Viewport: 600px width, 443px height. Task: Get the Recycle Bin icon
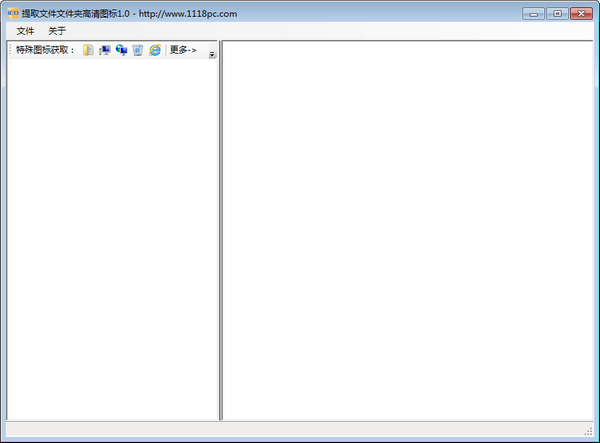[138, 50]
